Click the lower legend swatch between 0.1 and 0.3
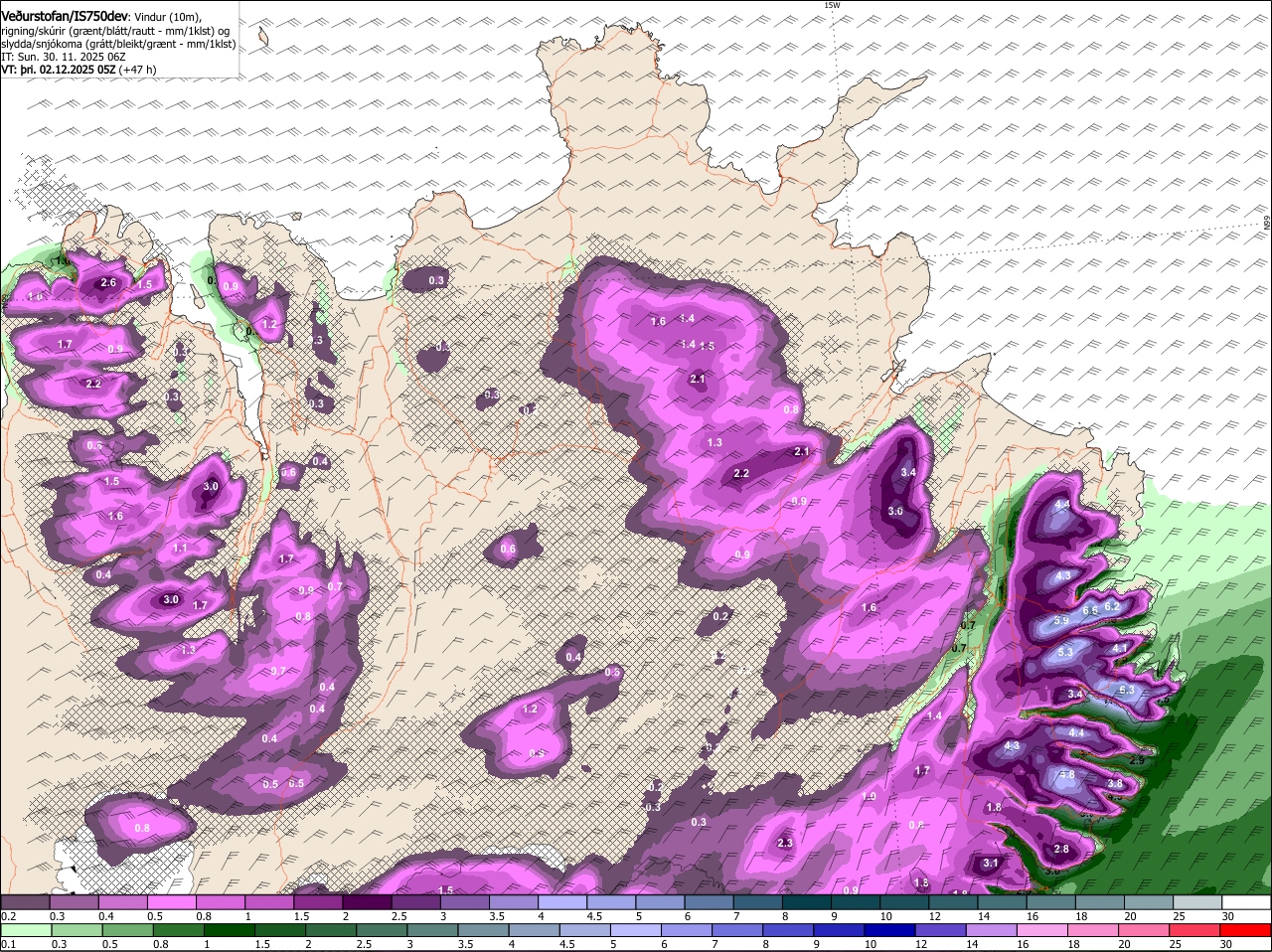 coord(25,930)
